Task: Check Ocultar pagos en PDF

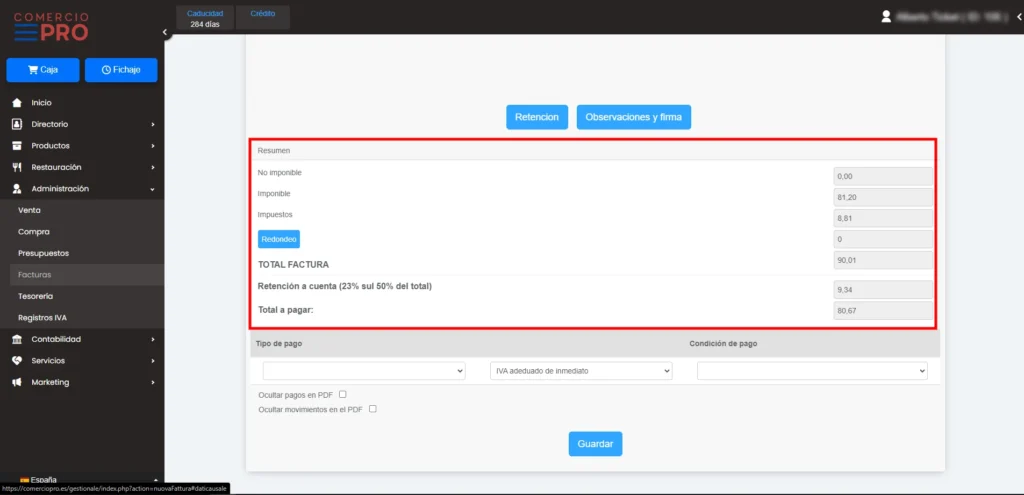Action: 343,394
